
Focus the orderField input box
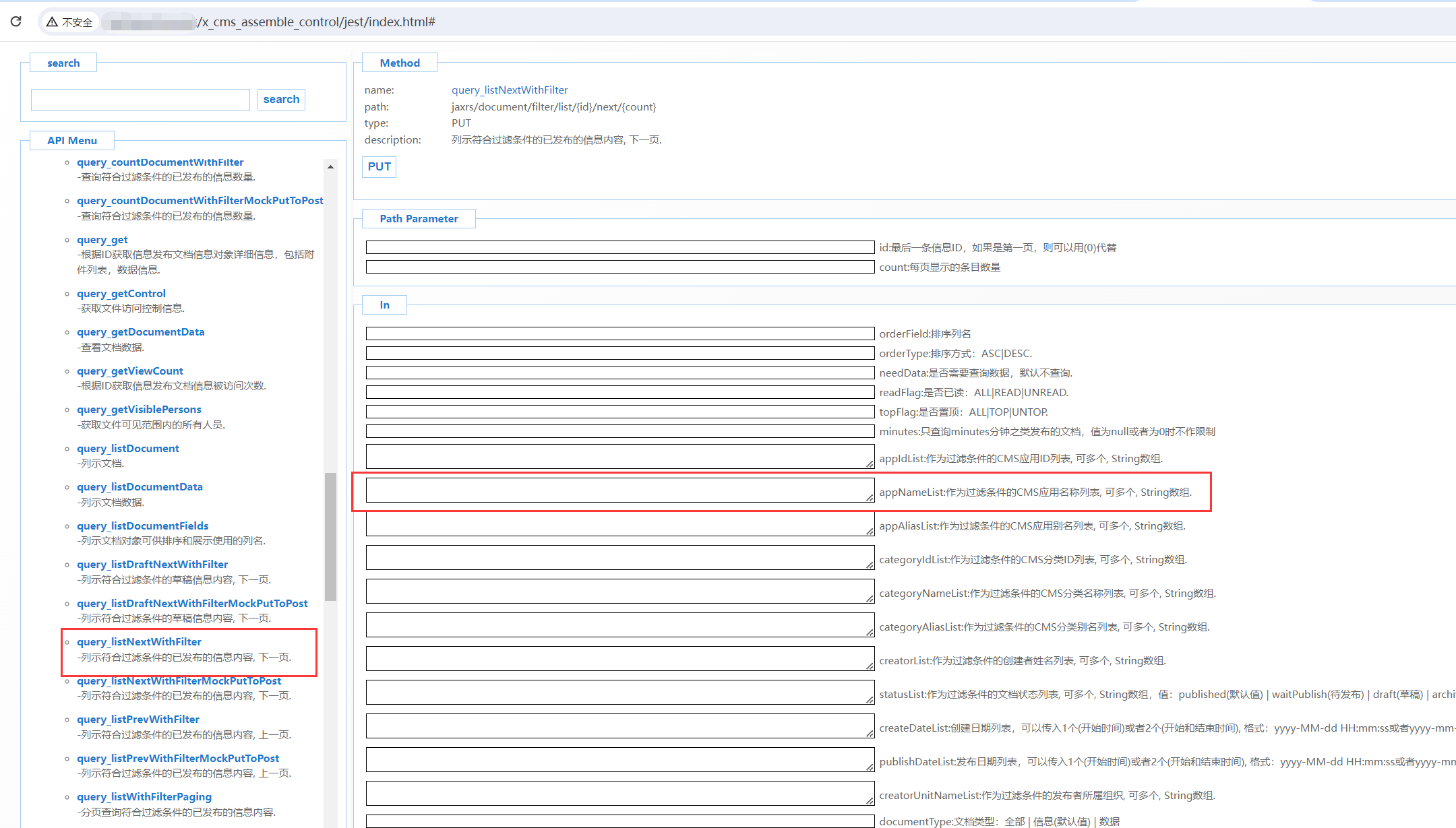tap(619, 333)
